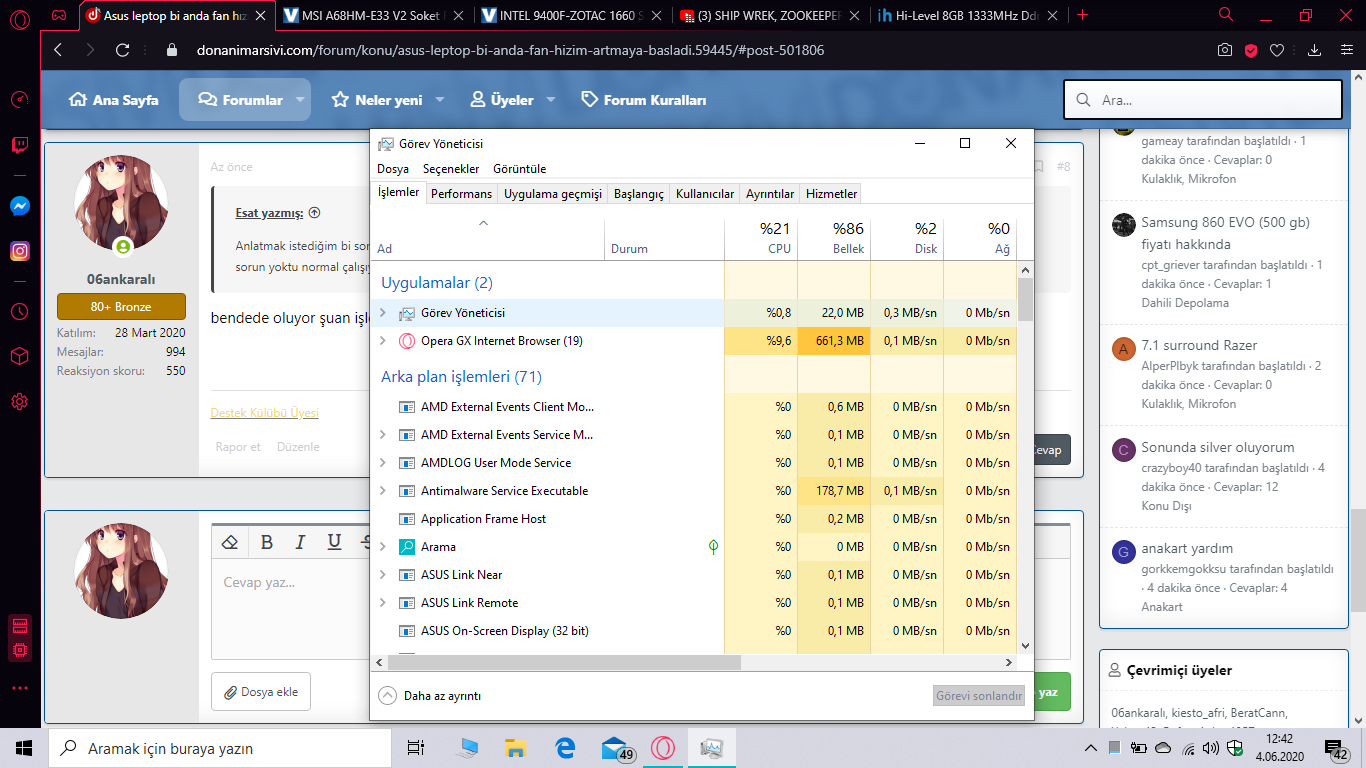The image size is (1366, 768).
Task: Click Görevi sonlandır button
Action: pyautogui.click(x=979, y=695)
